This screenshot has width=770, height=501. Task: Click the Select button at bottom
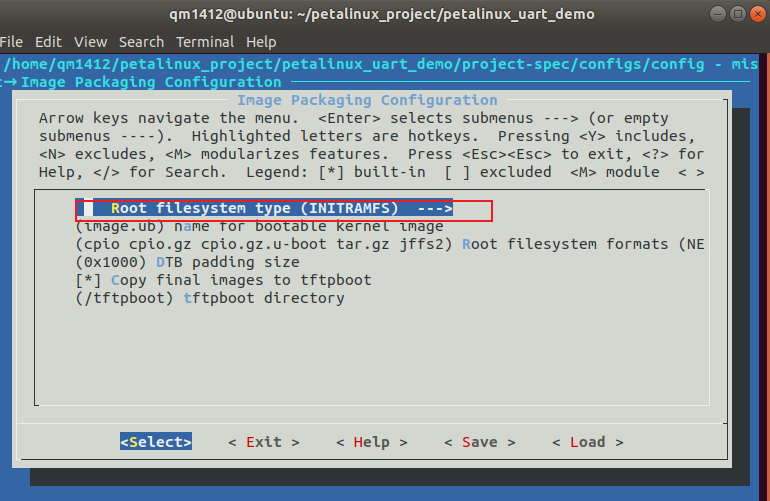pyautogui.click(x=156, y=442)
